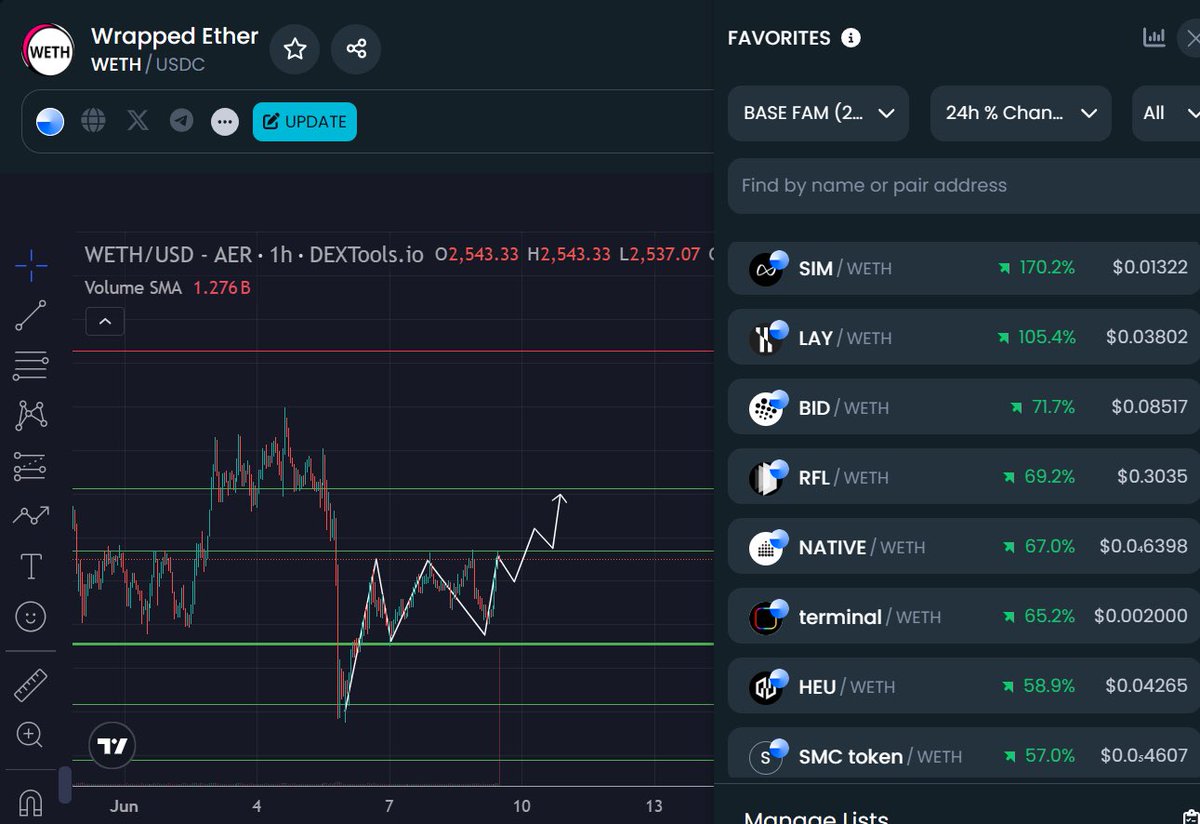The image size is (1200, 824).
Task: Select the pattern drawing tool
Action: (31, 415)
